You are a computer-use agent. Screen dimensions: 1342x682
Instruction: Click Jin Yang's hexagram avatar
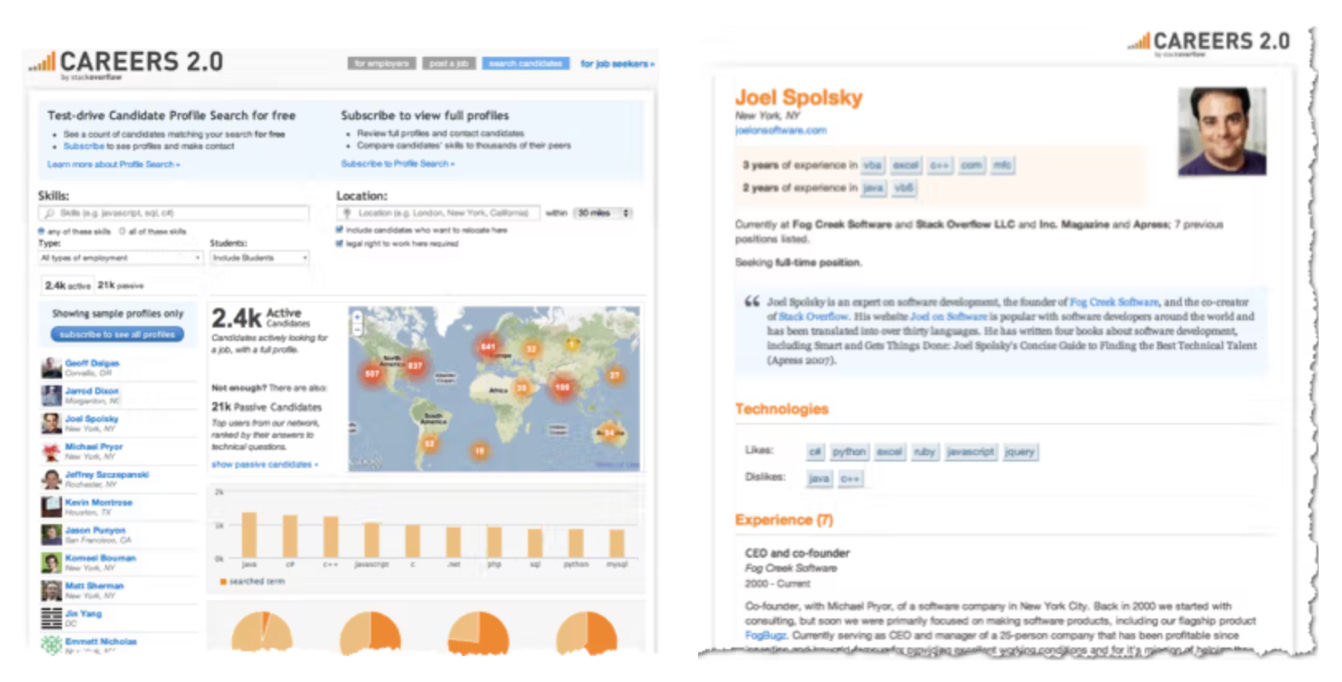click(51, 618)
